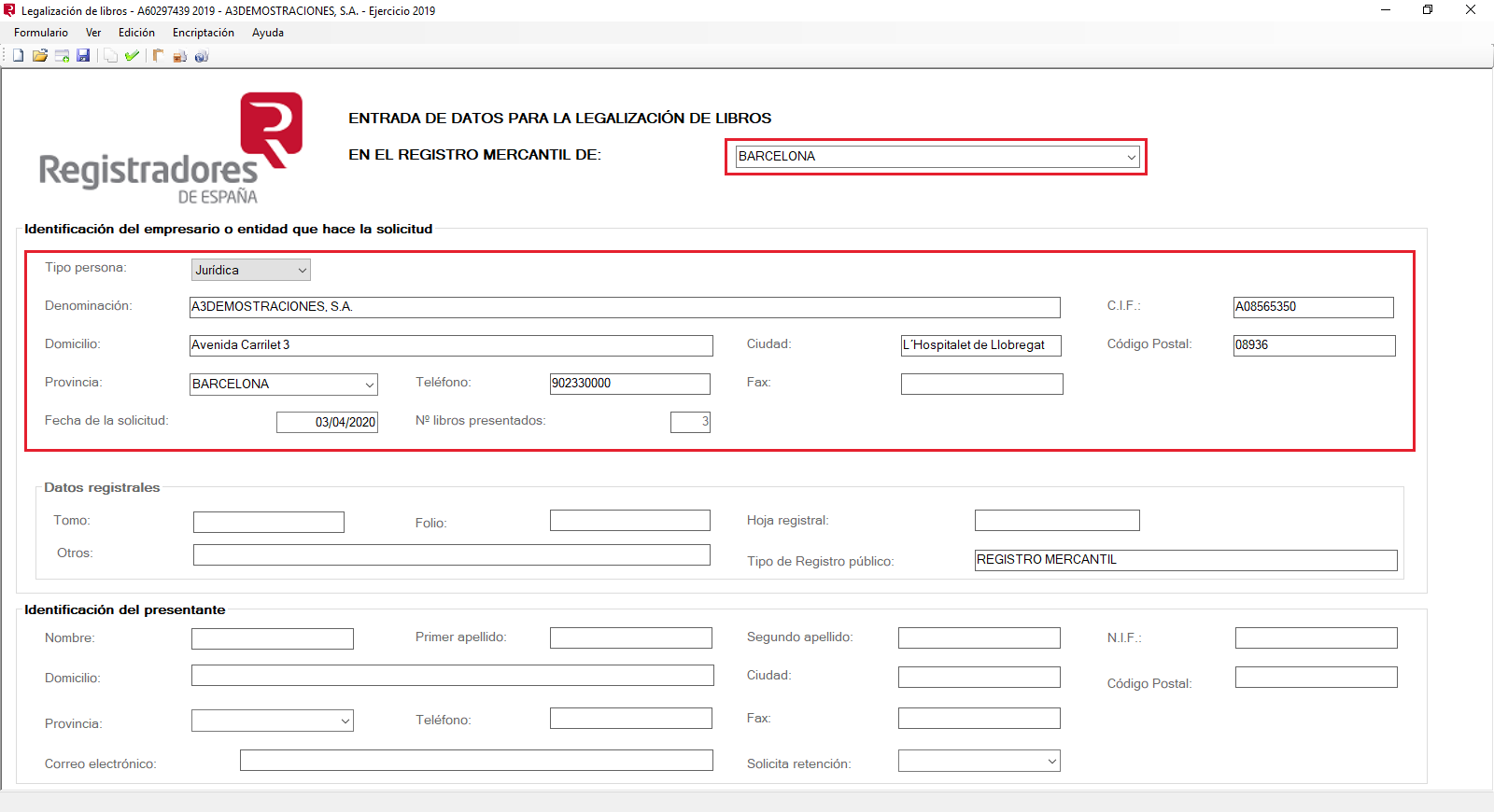Click the Segundo apellido field
This screenshot has width=1494, height=812.
[980, 637]
